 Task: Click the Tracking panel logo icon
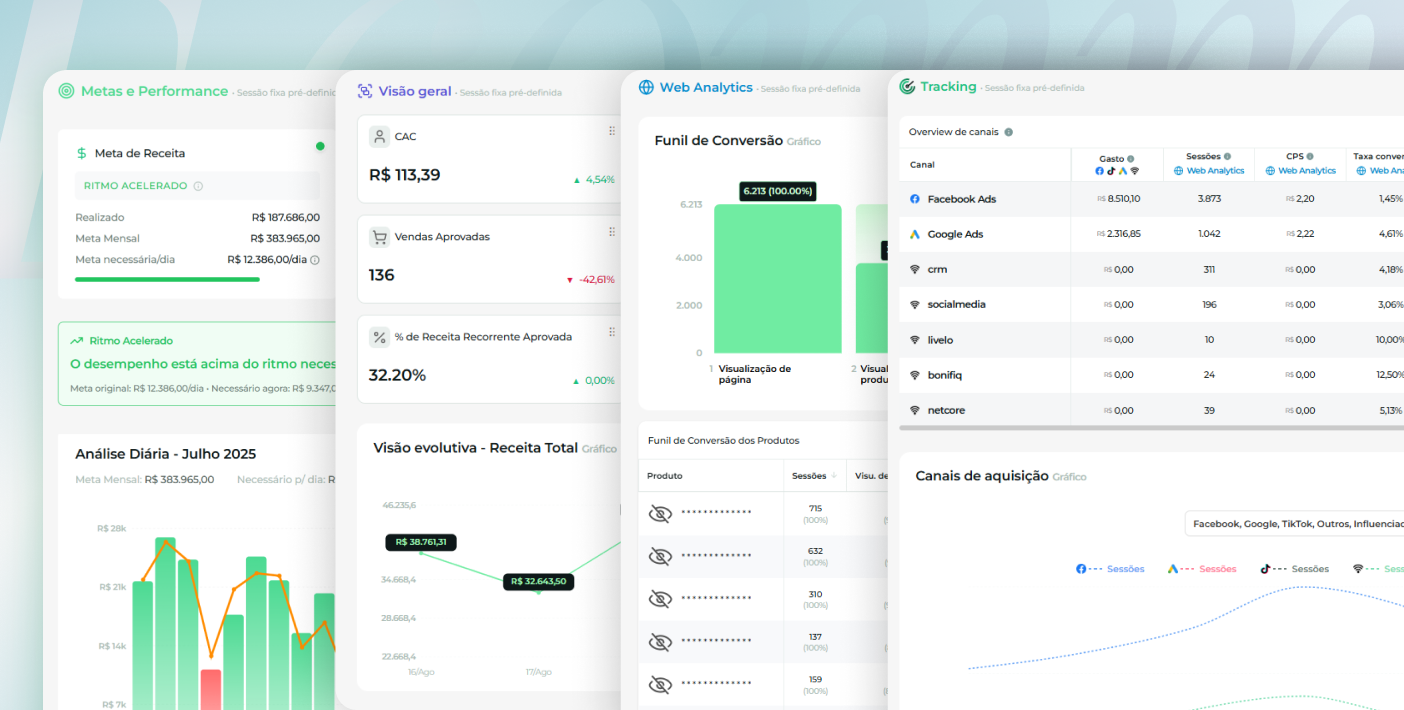tap(907, 87)
